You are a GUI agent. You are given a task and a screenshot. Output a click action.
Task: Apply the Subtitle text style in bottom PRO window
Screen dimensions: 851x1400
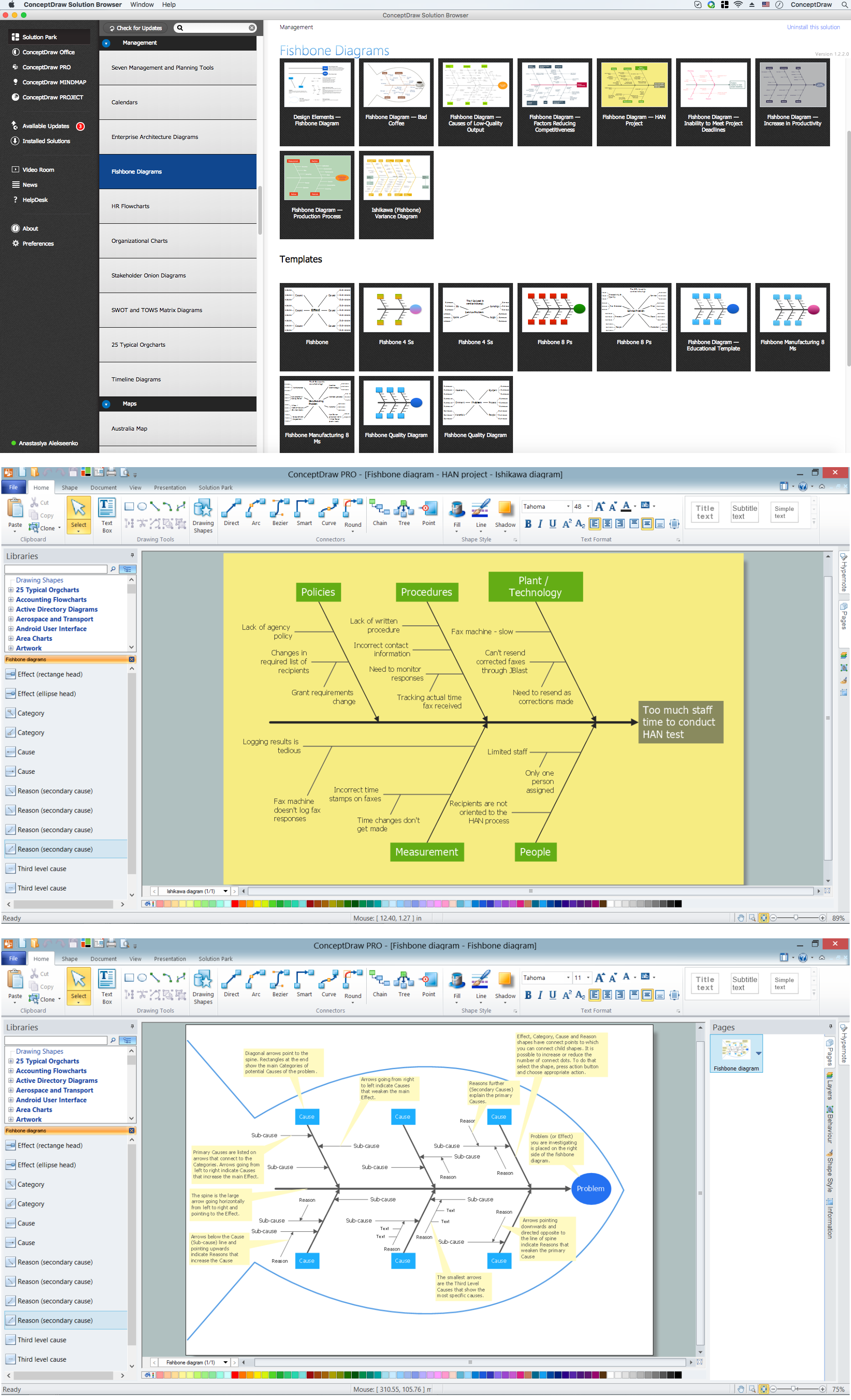click(x=744, y=983)
